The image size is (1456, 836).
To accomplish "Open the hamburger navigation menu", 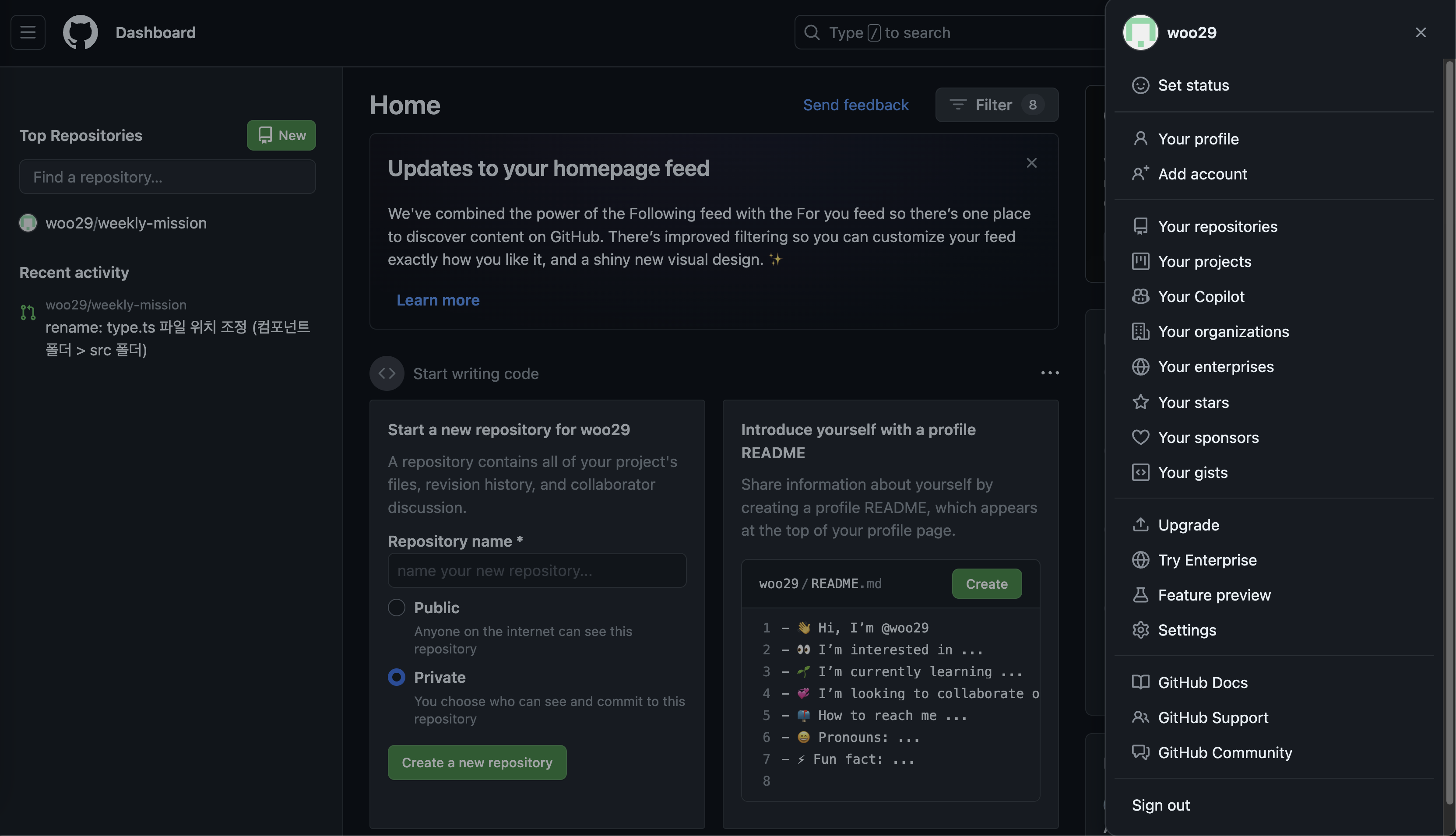I will [x=28, y=32].
